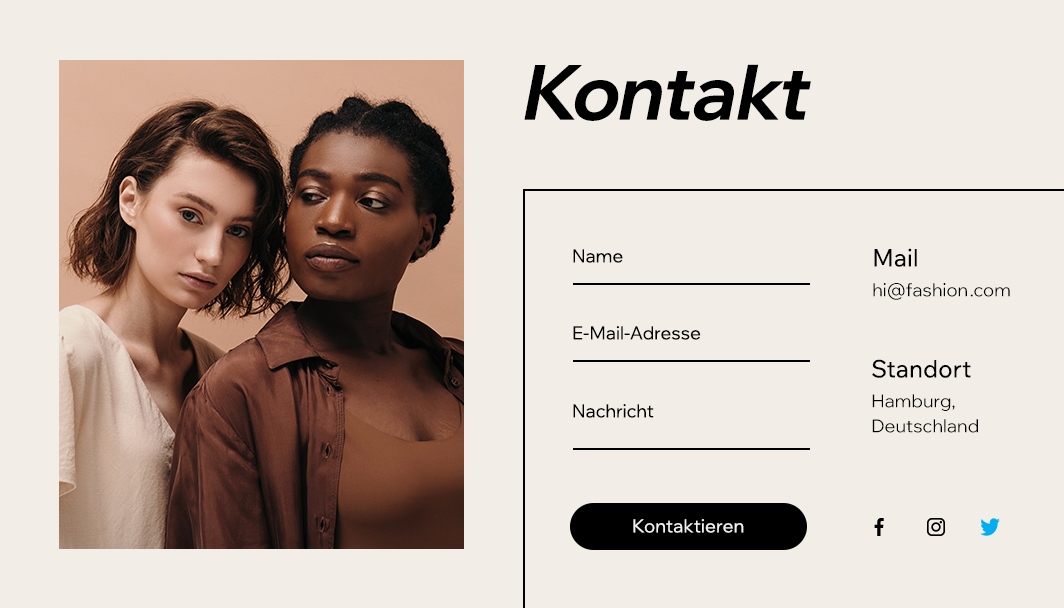The height and width of the screenshot is (608, 1064).
Task: Click the E-Mail-Adresse field label
Action: point(636,333)
